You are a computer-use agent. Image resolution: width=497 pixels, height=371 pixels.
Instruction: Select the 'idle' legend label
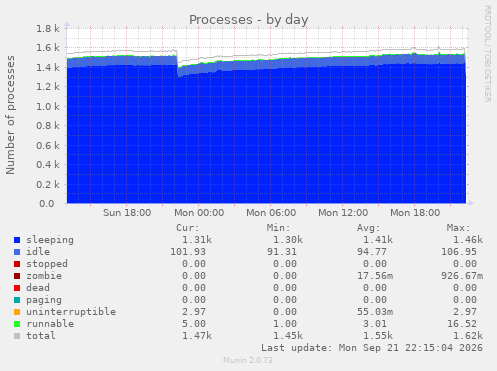[38, 252]
